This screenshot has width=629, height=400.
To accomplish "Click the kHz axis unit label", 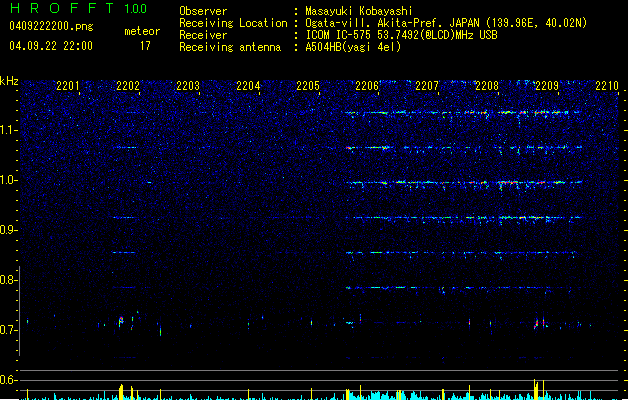I will (x=9, y=81).
